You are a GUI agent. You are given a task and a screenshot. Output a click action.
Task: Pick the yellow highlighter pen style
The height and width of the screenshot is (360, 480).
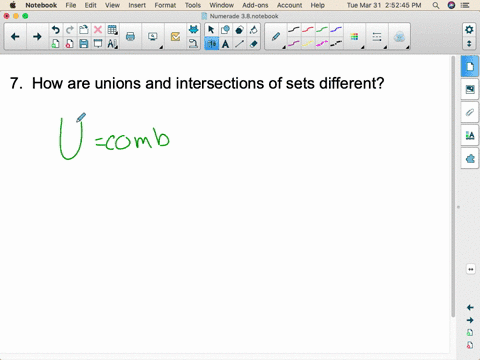click(308, 44)
